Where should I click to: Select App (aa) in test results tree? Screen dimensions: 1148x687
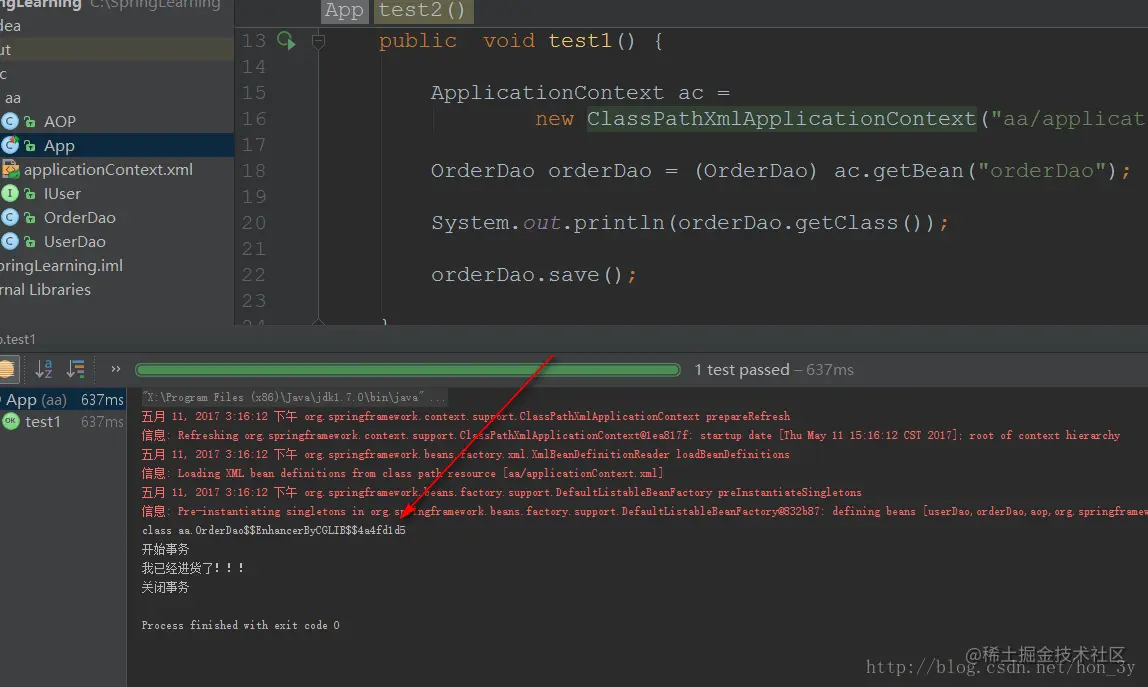[x=64, y=400]
